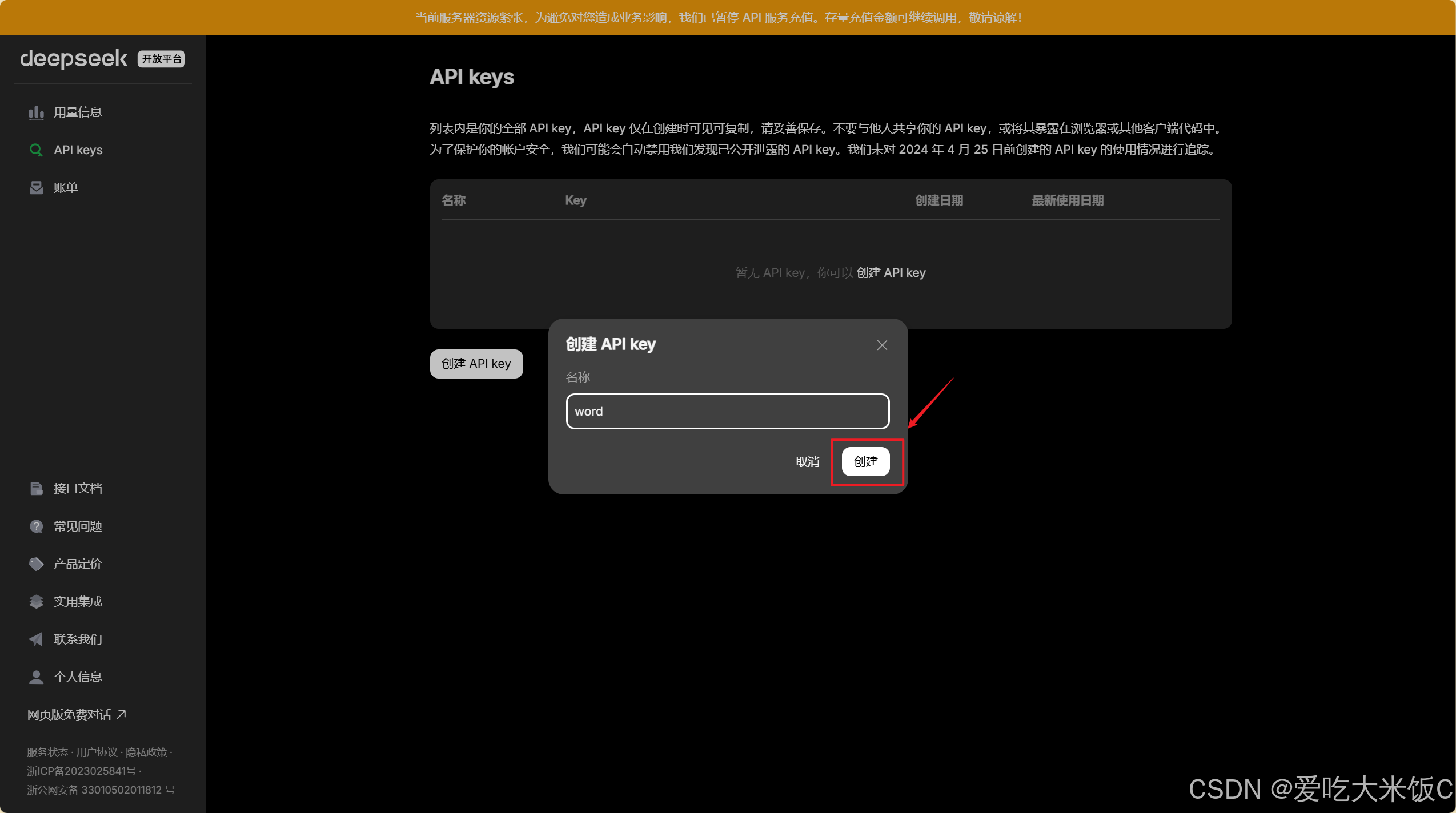This screenshot has height=813, width=1456.
Task: Open the 隐私政策 footer link
Action: tap(146, 752)
